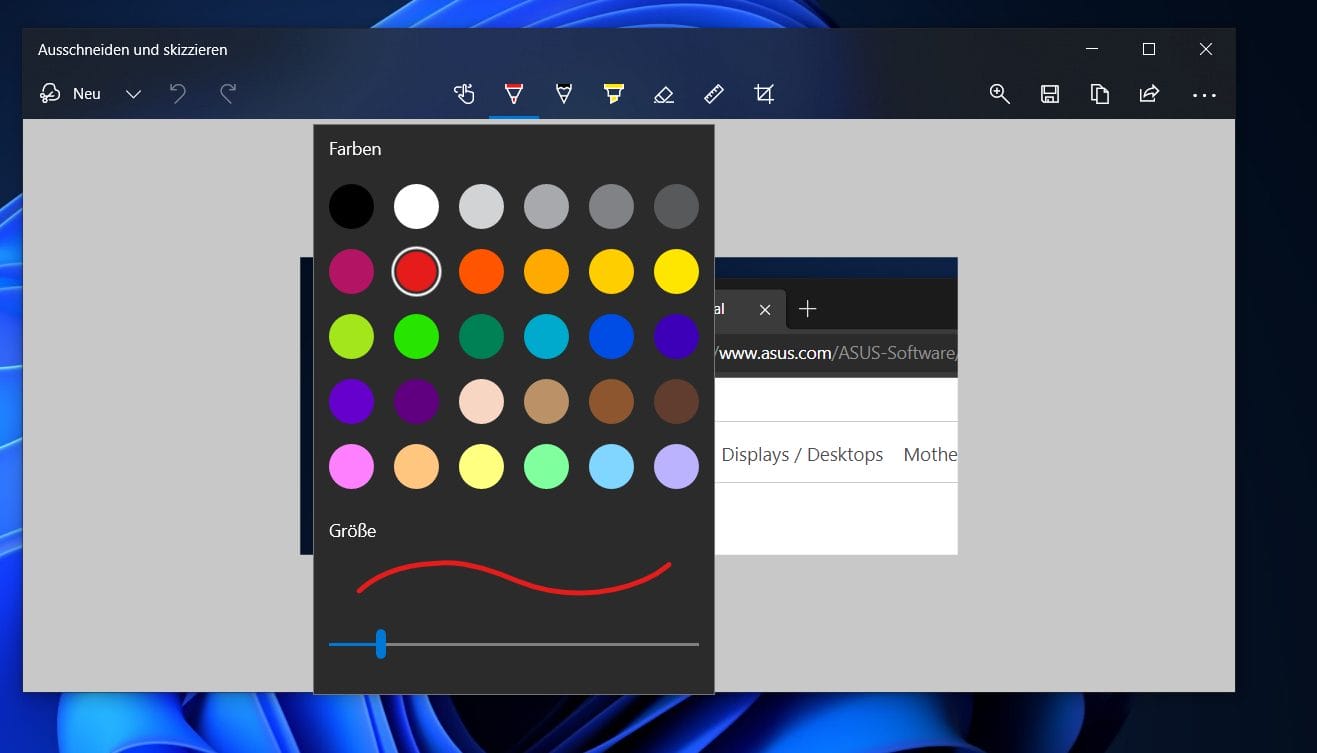Screen dimensions: 1317x753
Task: Pick the pink color swatch
Action: [x=351, y=466]
